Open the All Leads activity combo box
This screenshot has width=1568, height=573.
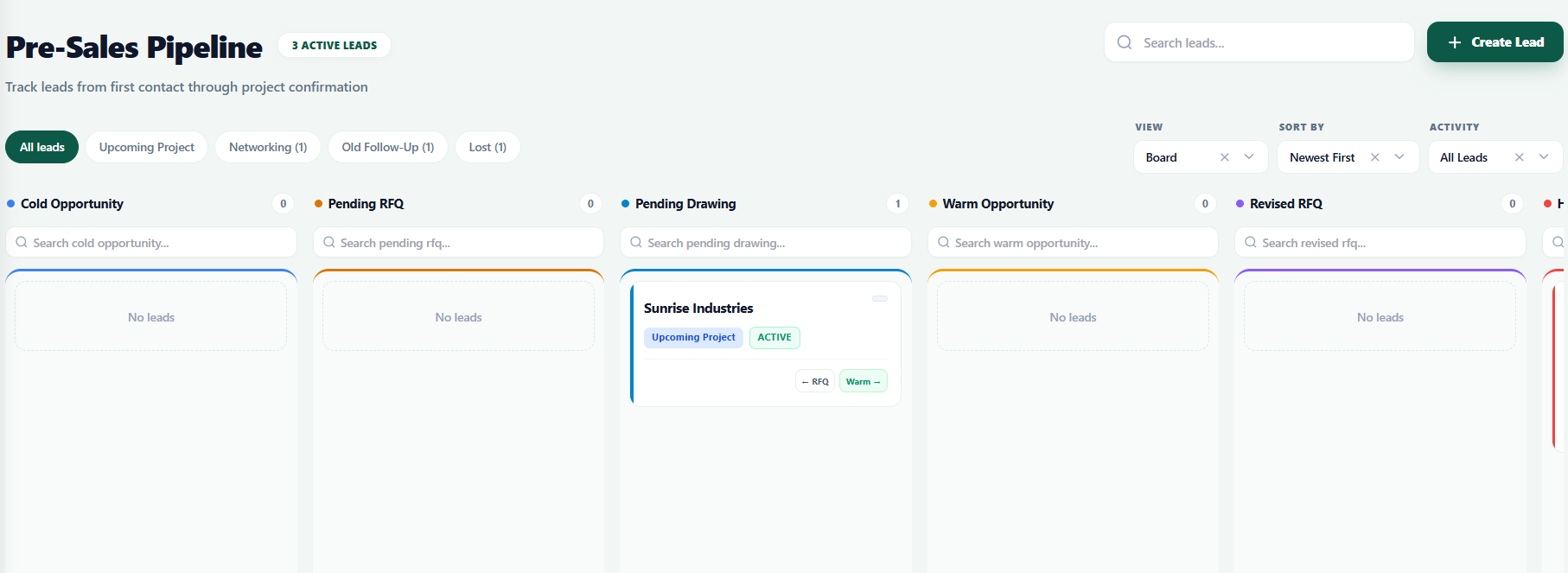(x=1495, y=157)
